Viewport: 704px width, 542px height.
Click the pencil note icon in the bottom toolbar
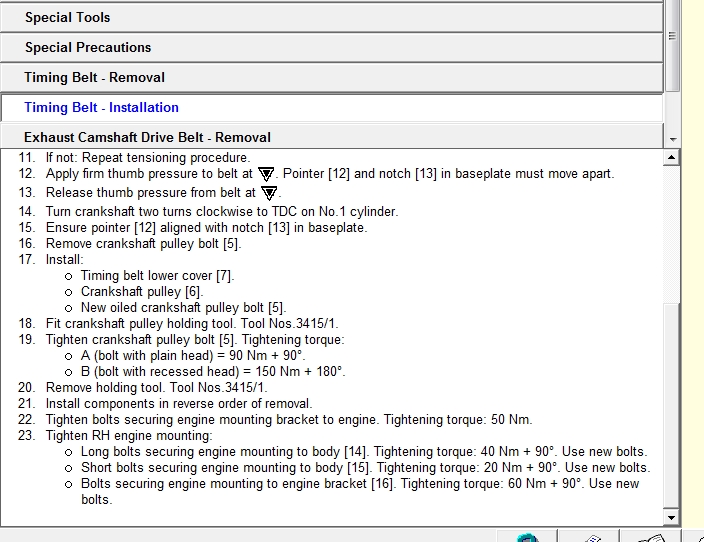pos(591,538)
